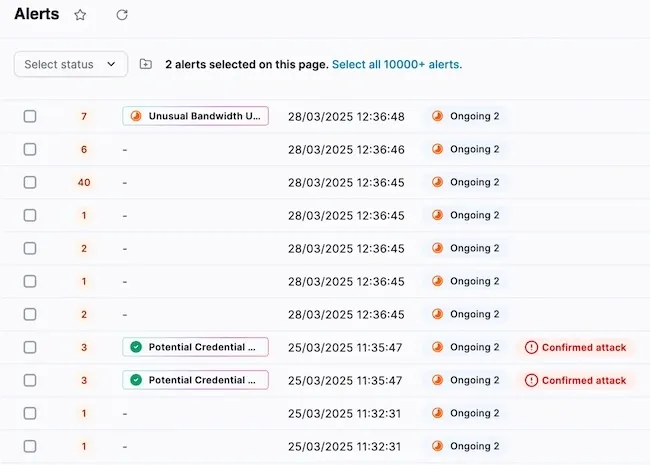Click the add-to-folder icon beside Select status
The width and height of the screenshot is (650, 465).
click(146, 64)
